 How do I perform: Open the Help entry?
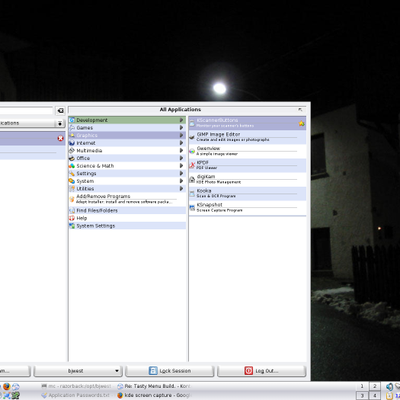(x=127, y=218)
